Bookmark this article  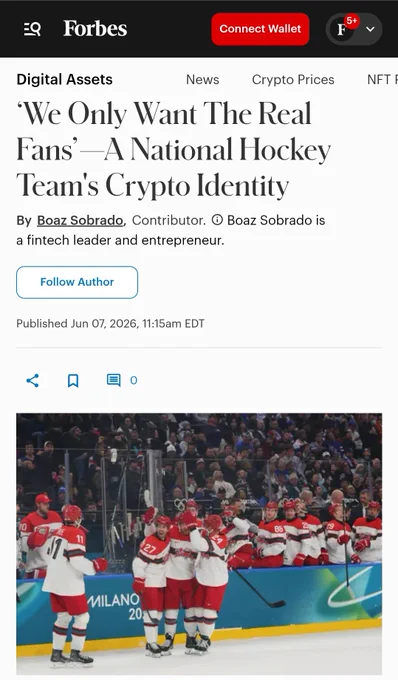click(73, 381)
